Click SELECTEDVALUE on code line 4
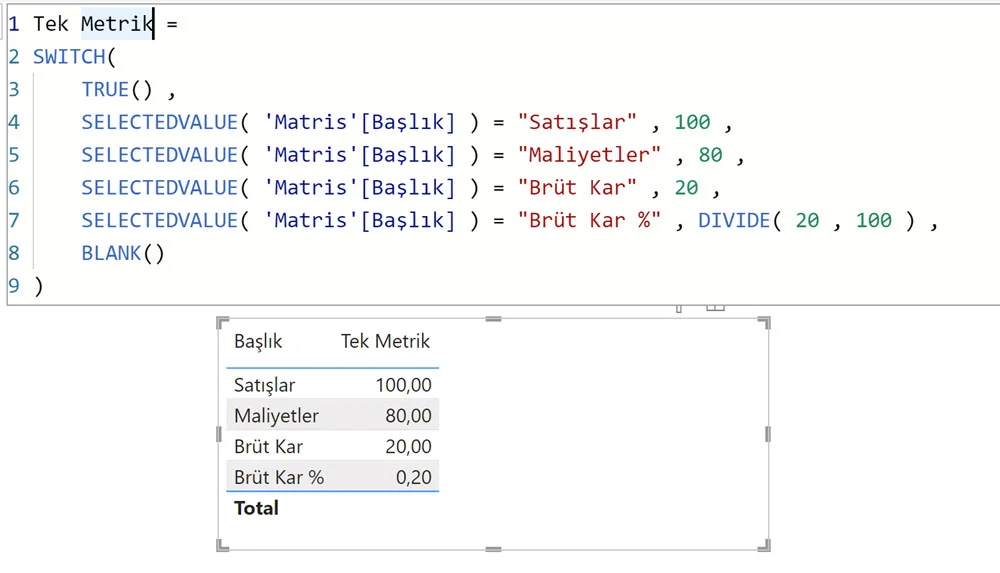 point(159,122)
